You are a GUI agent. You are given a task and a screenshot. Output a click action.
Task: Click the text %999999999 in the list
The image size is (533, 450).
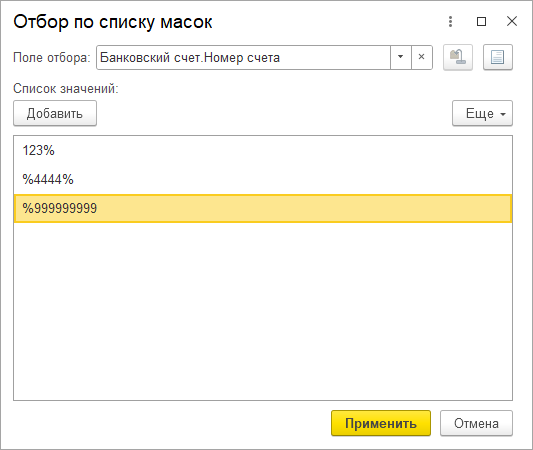60,208
